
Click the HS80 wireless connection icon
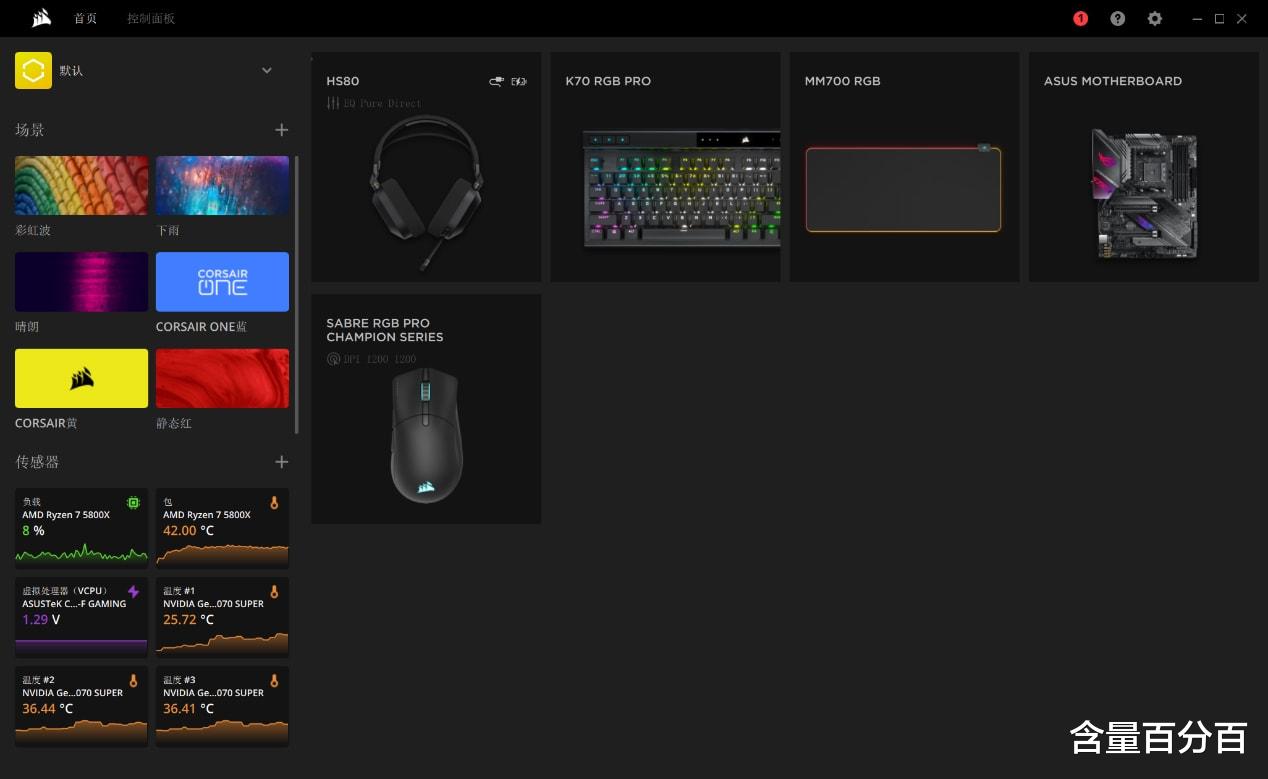point(497,81)
